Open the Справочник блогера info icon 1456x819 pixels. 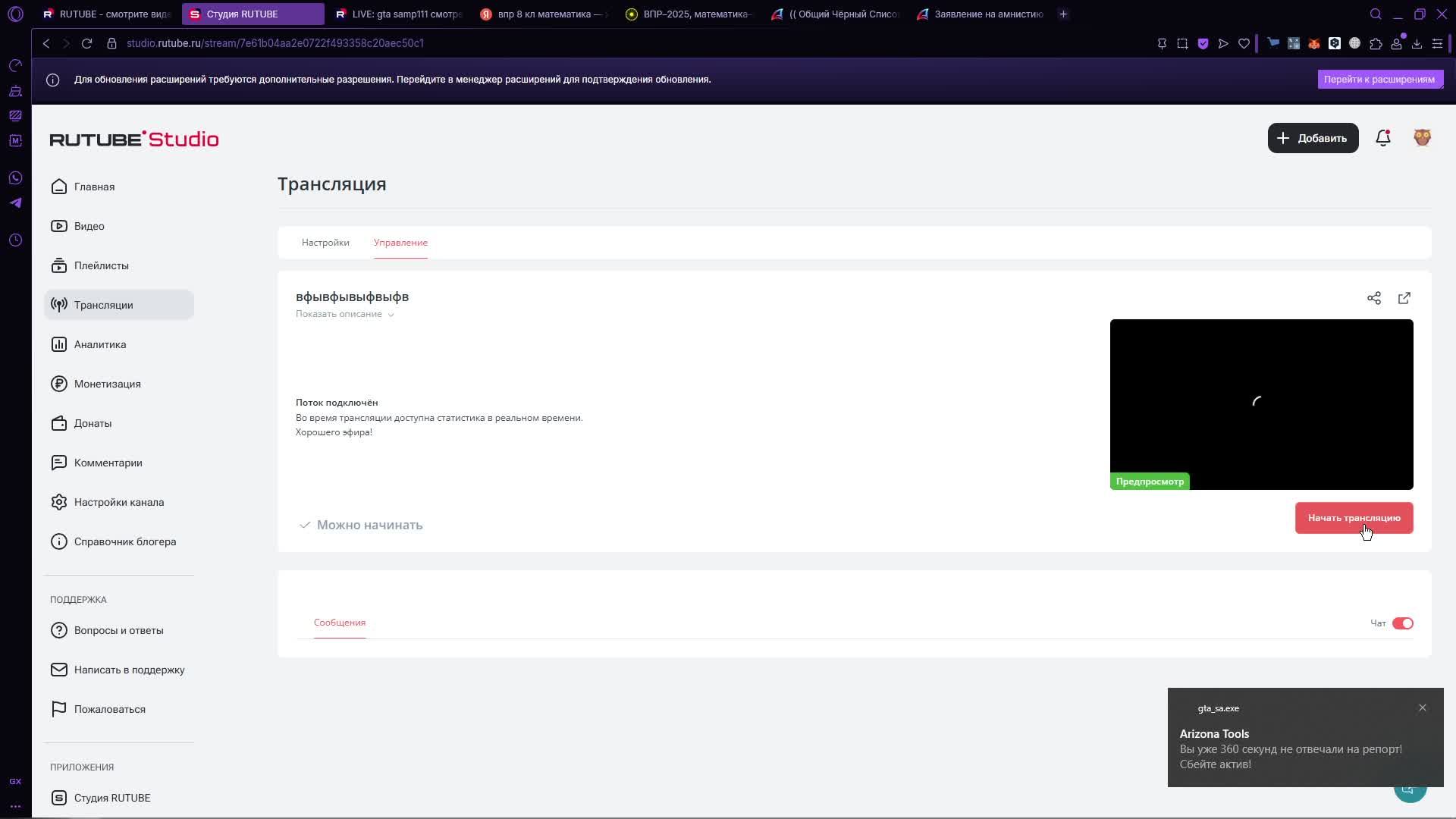(59, 541)
